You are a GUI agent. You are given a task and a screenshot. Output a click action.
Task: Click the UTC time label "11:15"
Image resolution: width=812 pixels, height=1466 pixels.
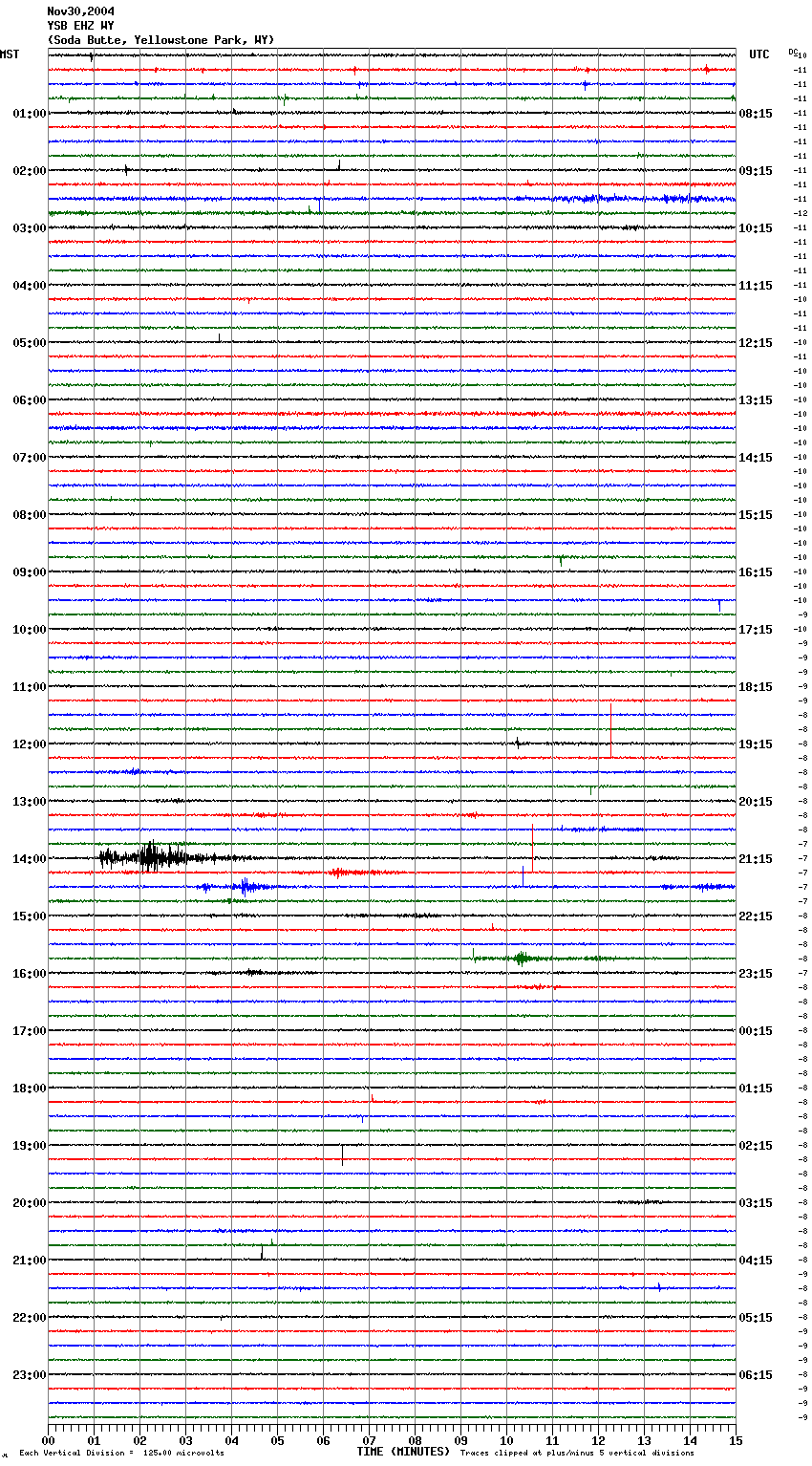coord(756,286)
